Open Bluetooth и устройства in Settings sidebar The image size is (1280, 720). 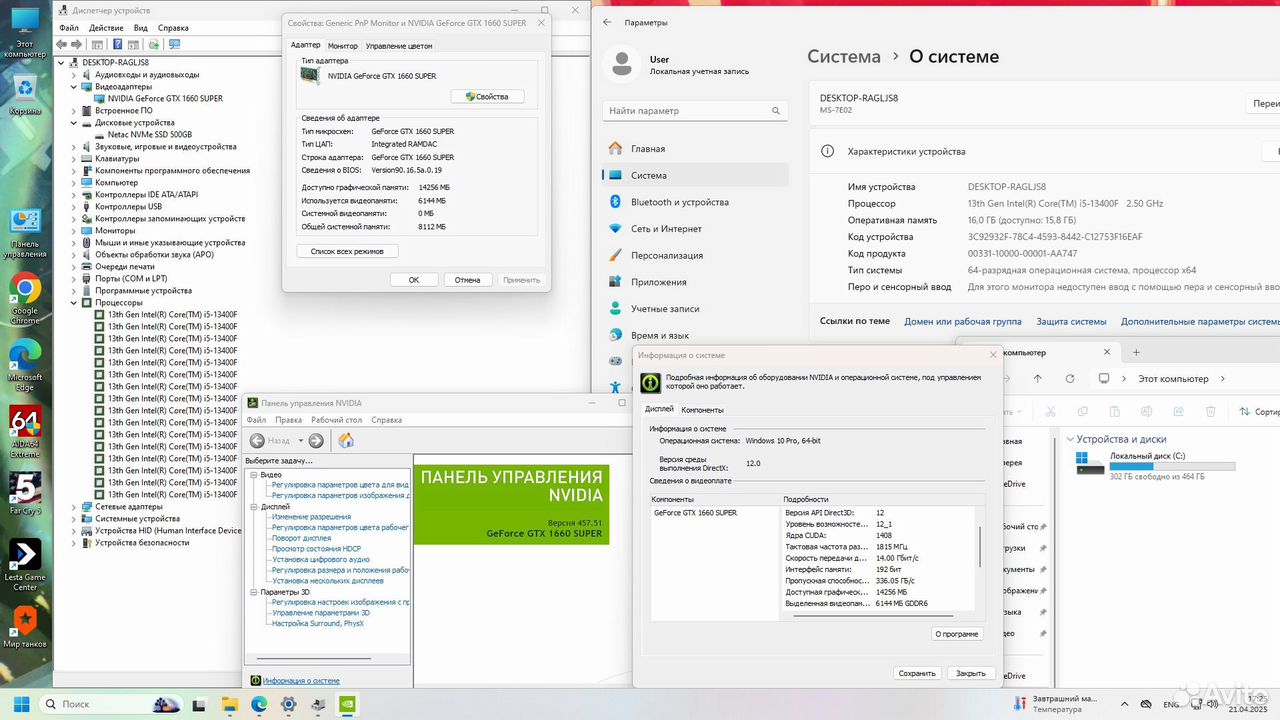[x=696, y=202]
